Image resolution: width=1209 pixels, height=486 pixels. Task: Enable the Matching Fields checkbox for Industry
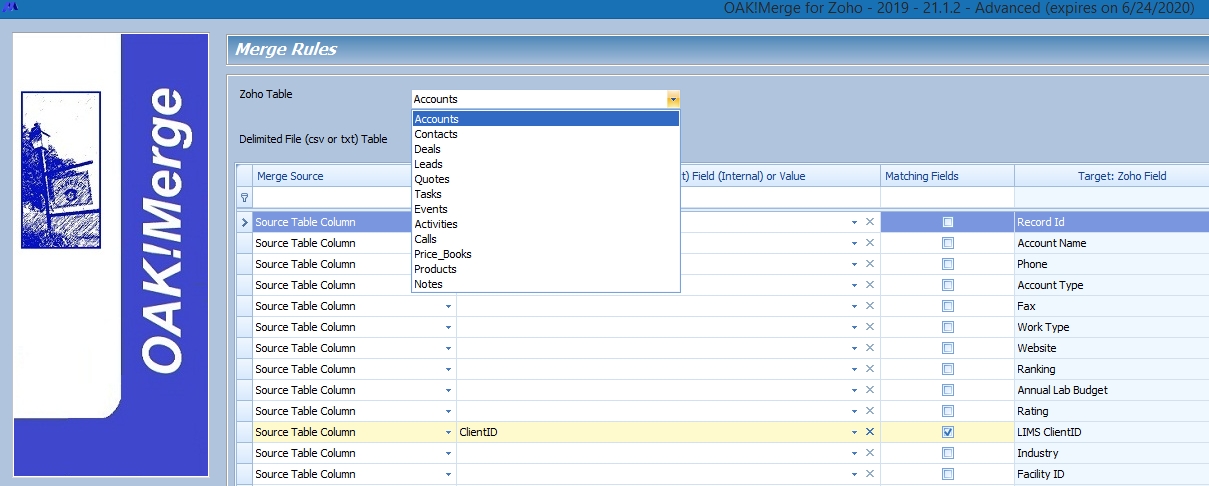(948, 453)
